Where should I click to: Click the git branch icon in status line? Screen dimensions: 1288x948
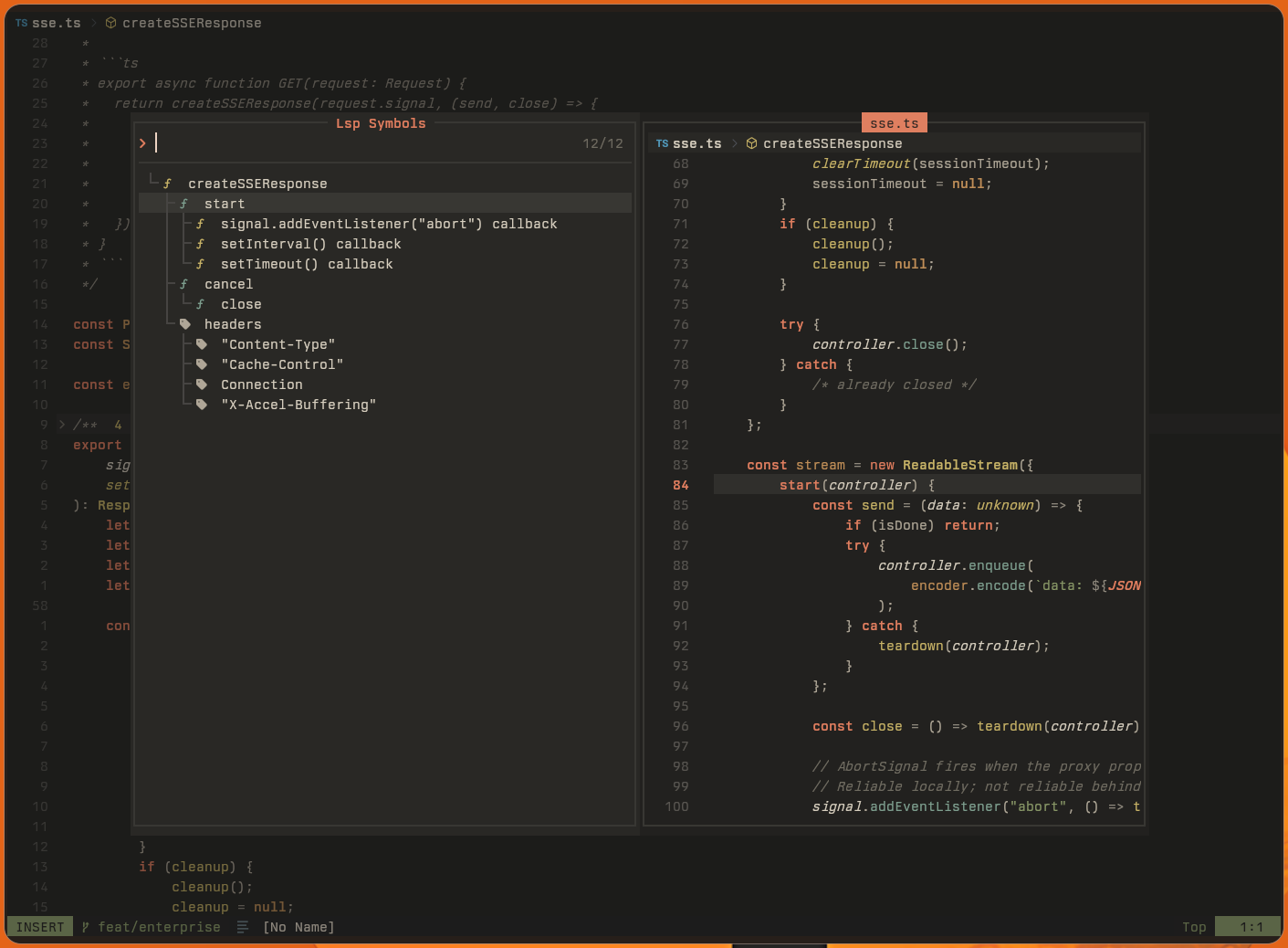(86, 927)
